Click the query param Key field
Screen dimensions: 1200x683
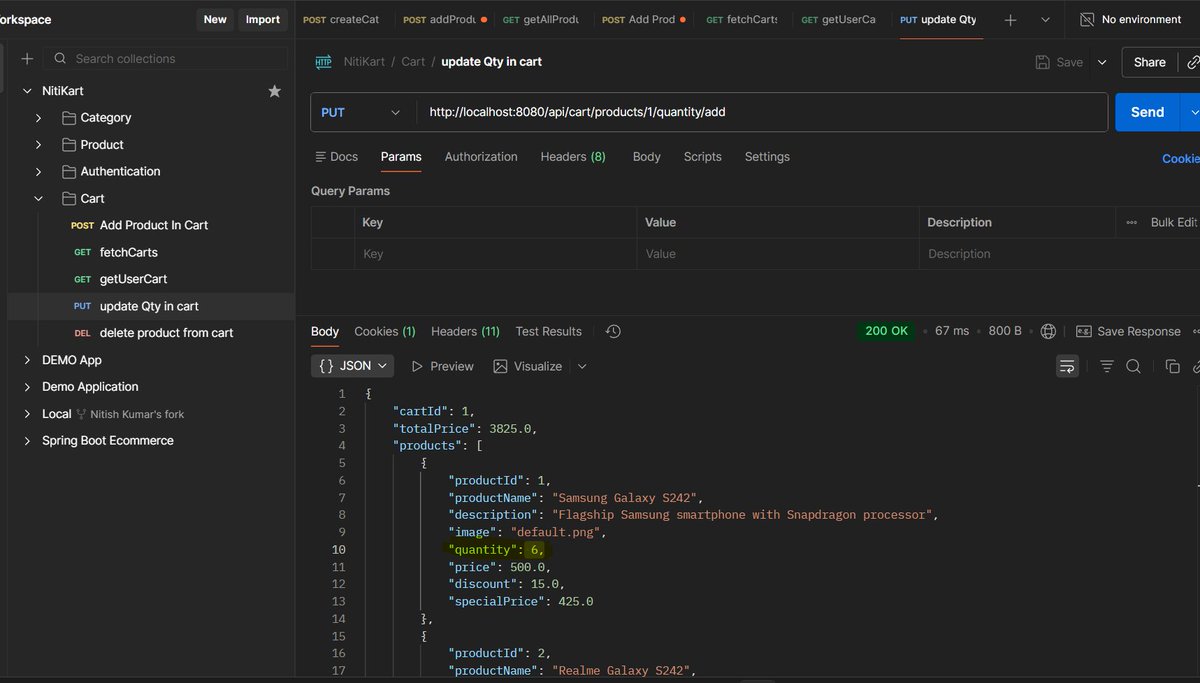coord(495,254)
